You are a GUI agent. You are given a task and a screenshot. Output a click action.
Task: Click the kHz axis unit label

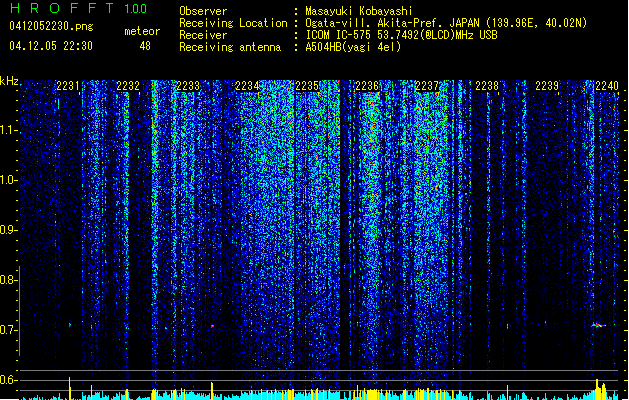click(x=9, y=81)
